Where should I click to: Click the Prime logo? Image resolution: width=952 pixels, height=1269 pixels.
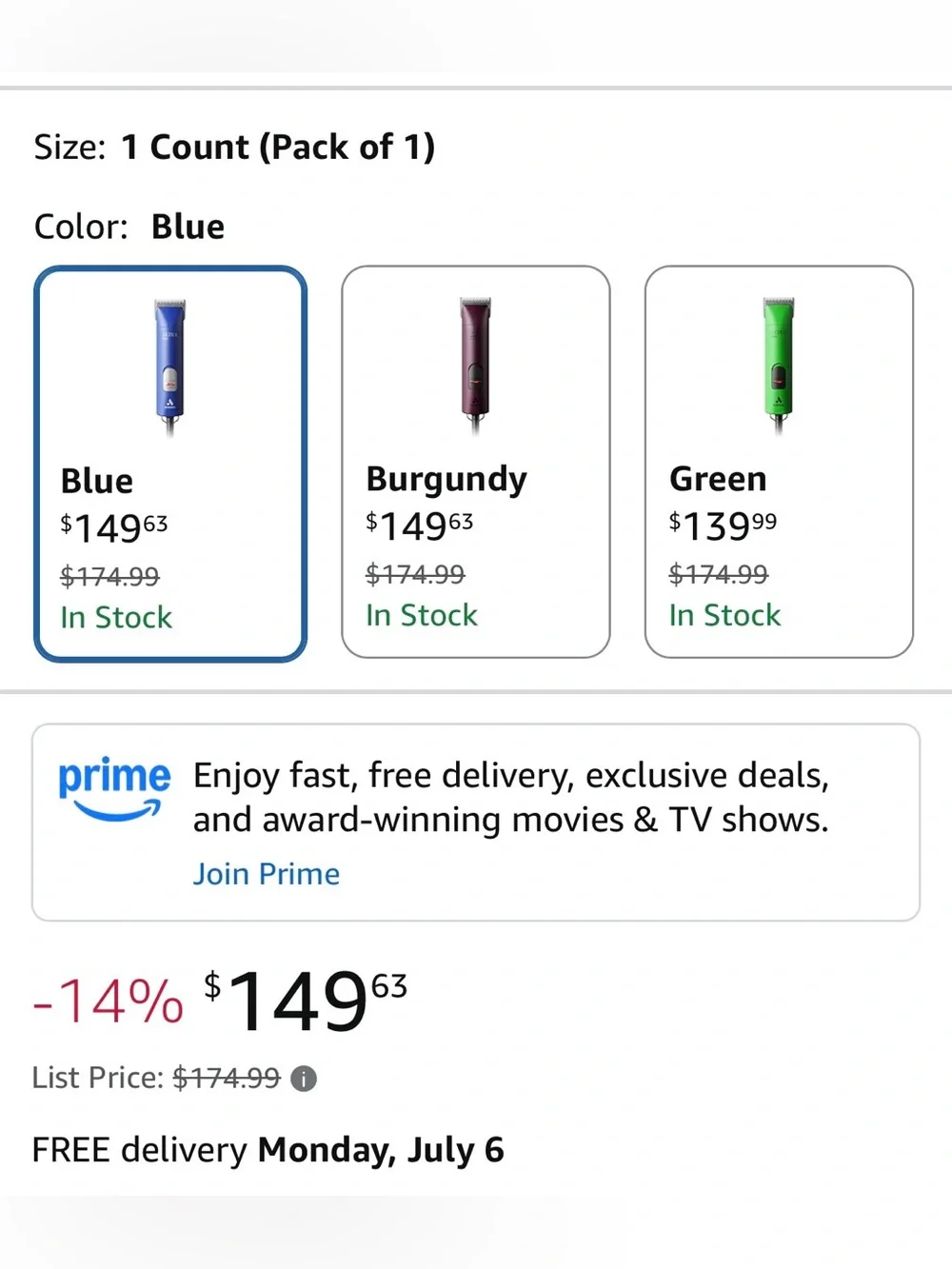tap(114, 789)
